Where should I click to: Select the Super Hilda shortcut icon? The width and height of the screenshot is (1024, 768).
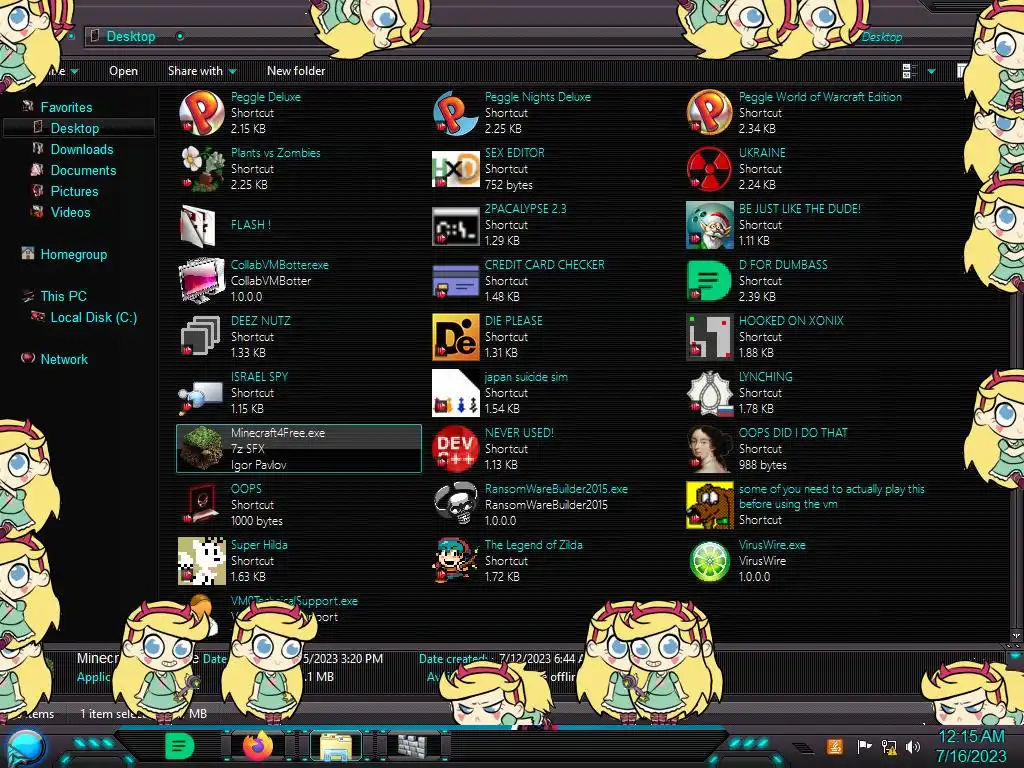[202, 561]
